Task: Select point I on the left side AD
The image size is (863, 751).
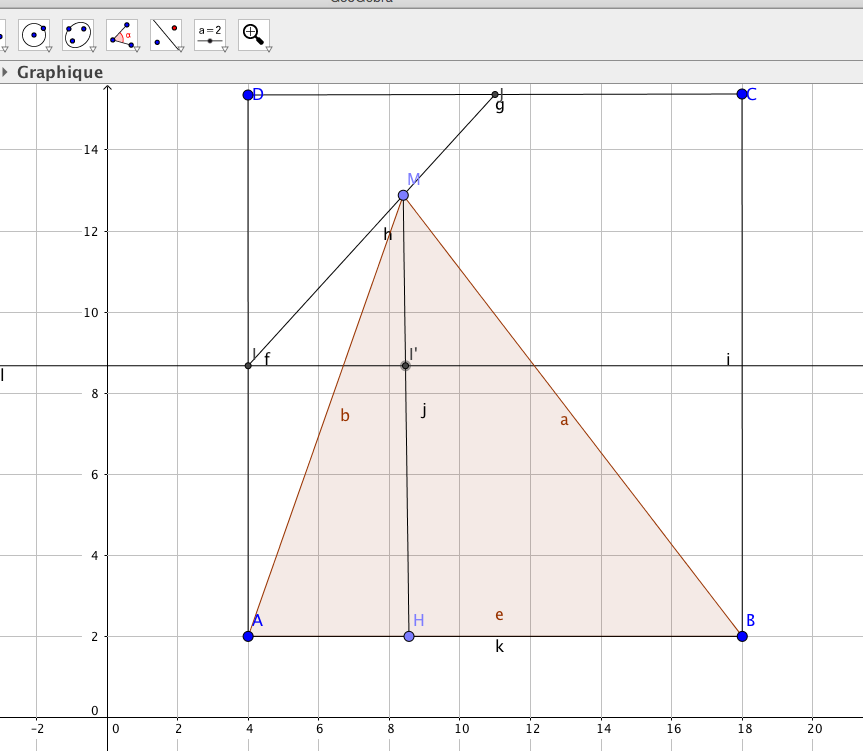Action: 248,366
